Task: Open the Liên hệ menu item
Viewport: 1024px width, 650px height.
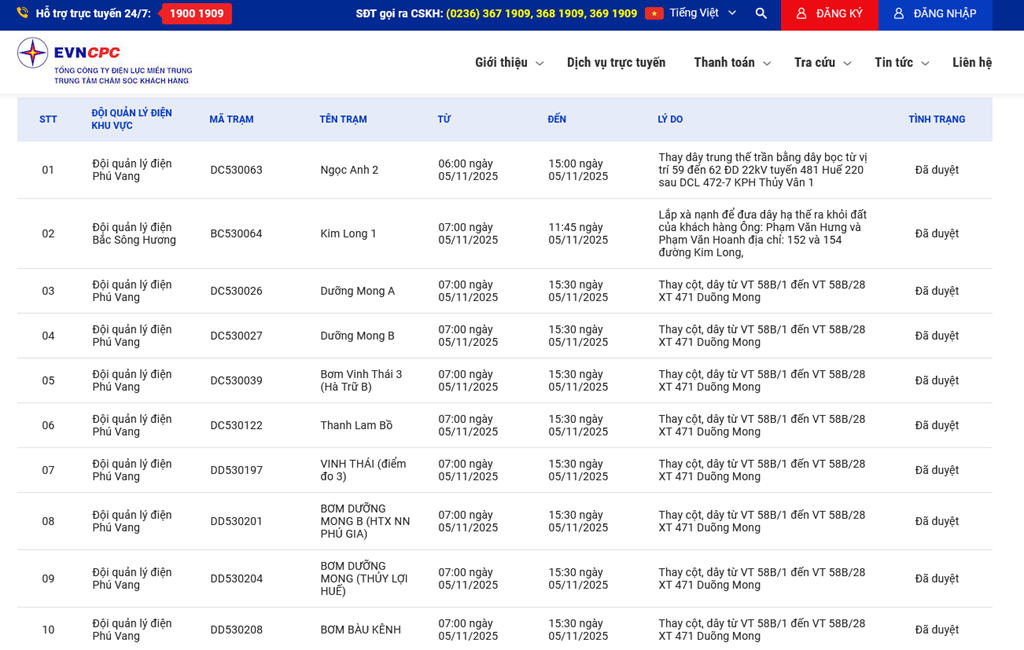Action: [972, 62]
